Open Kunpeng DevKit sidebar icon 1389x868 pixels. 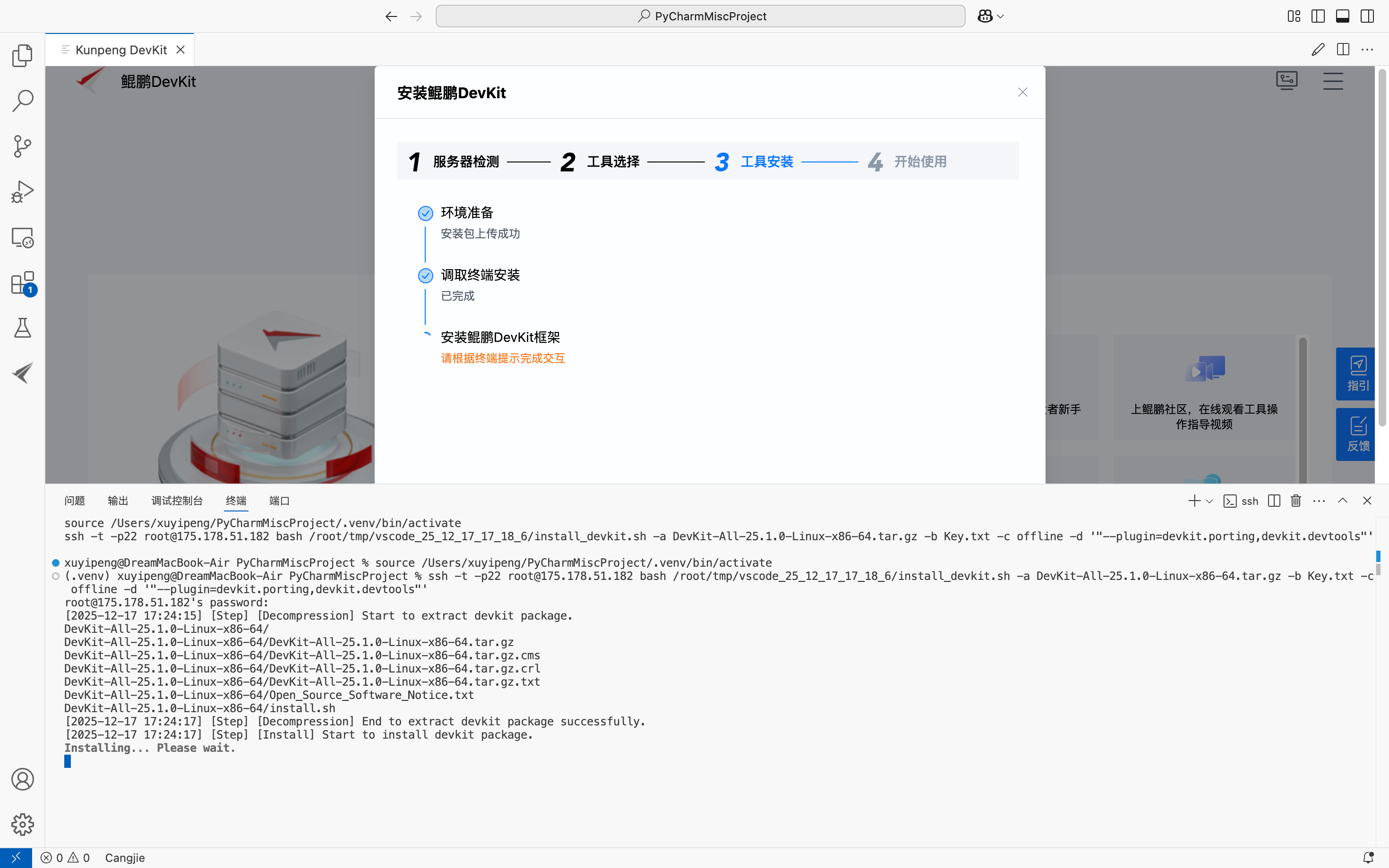click(x=22, y=373)
